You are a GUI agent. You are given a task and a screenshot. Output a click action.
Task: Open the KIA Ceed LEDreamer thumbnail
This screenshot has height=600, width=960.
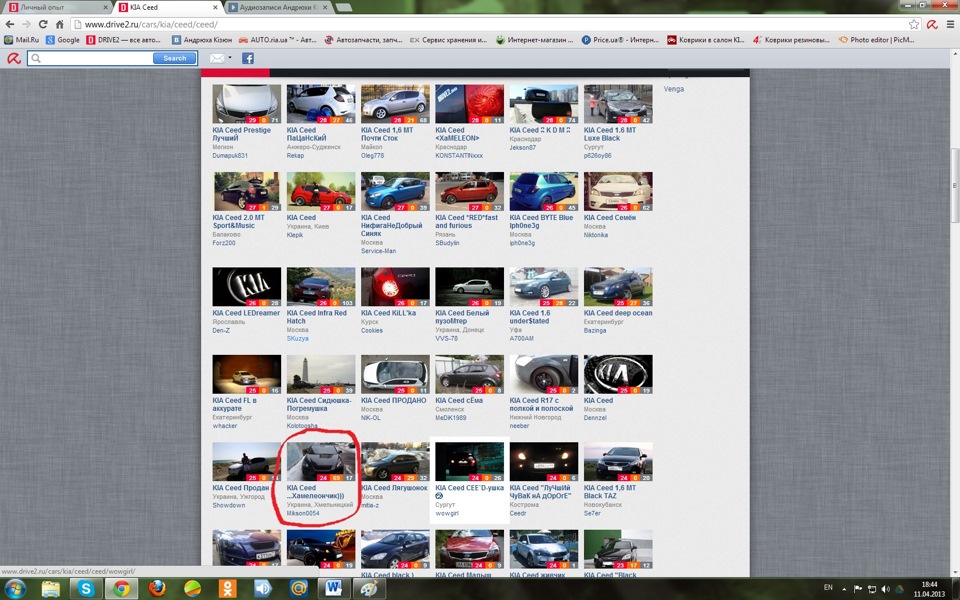(x=246, y=287)
